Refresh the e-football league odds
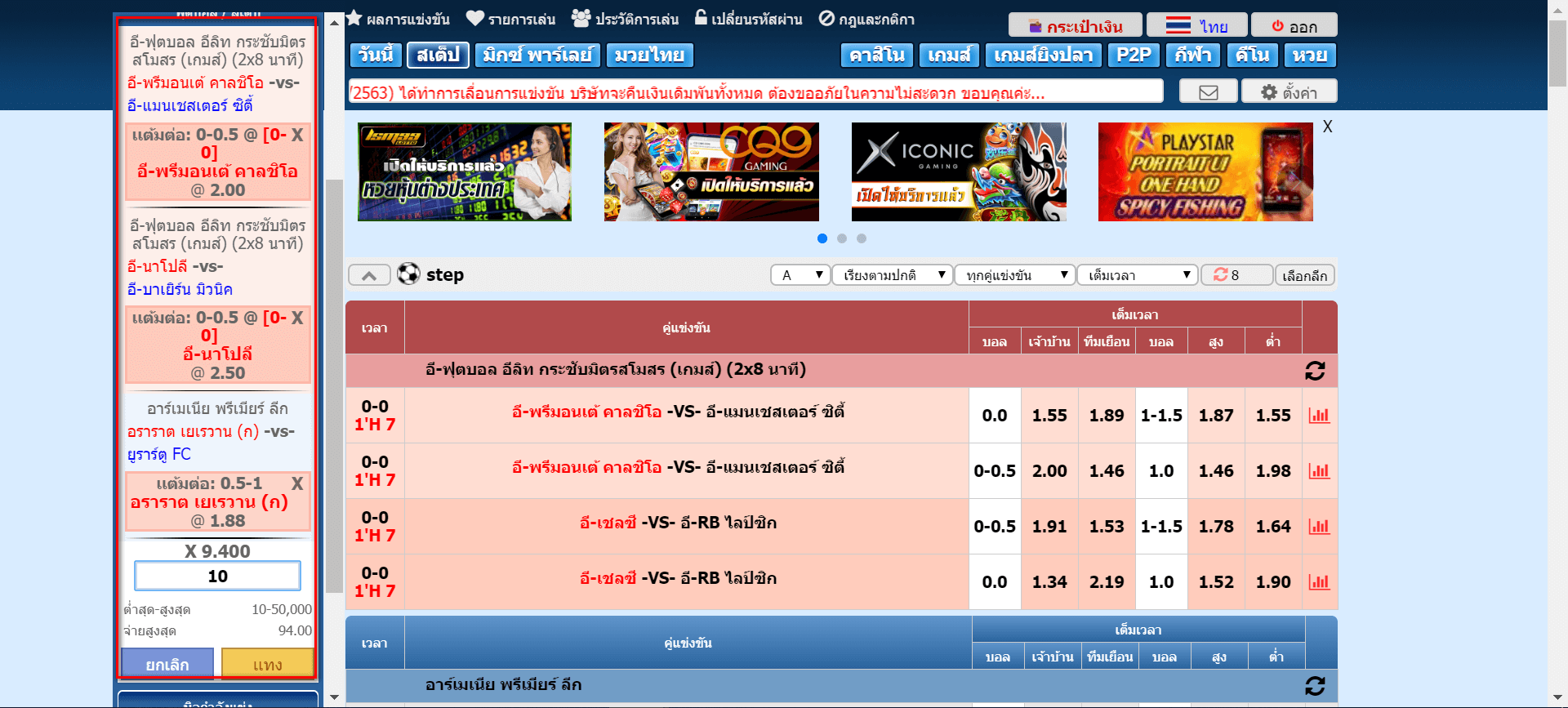1568x708 pixels. click(1314, 371)
